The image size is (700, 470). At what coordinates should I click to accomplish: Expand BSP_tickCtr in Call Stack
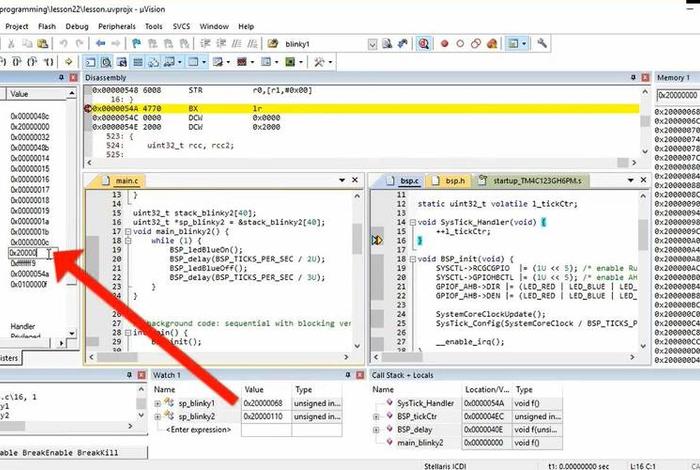(x=376, y=416)
